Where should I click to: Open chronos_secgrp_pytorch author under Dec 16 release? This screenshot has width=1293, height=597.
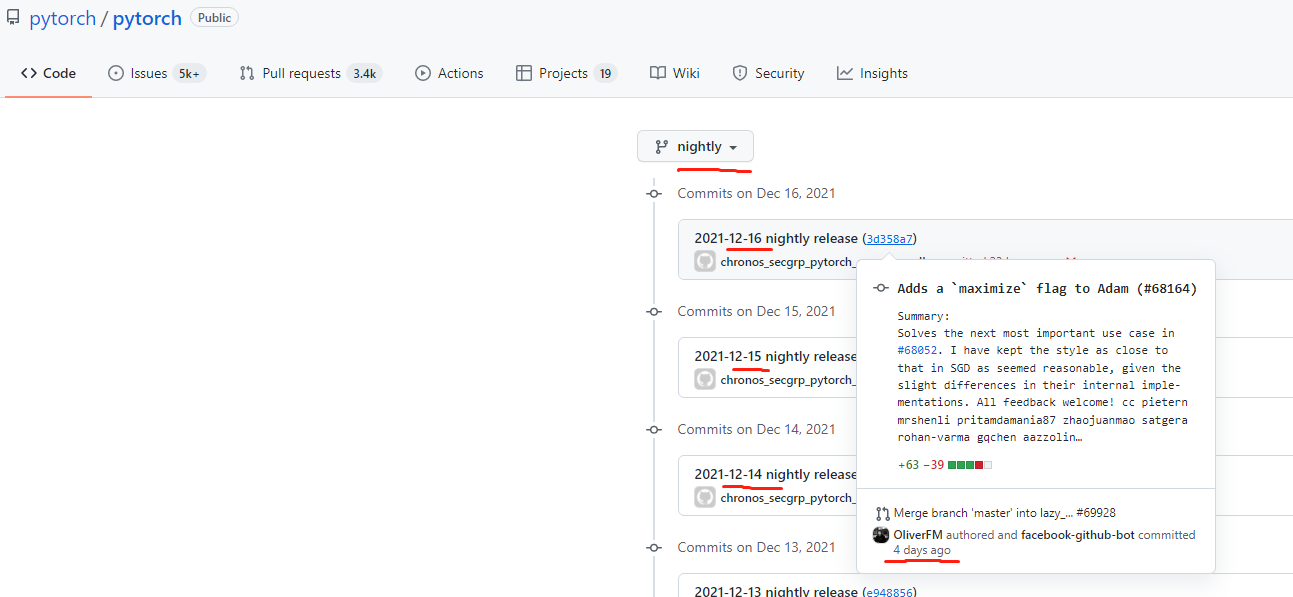pyautogui.click(x=786, y=262)
